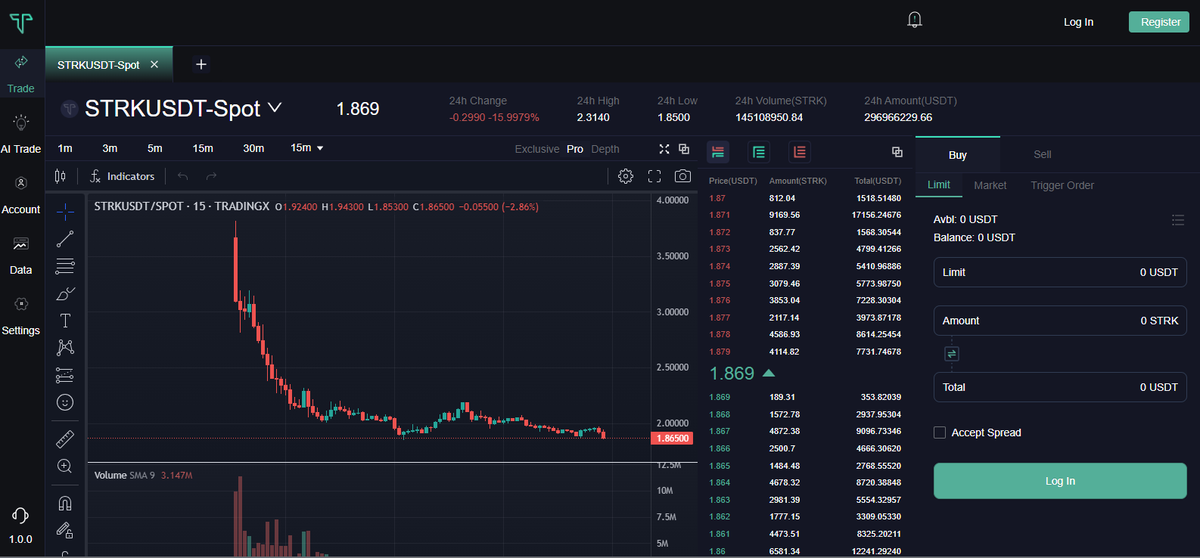Viewport: 1200px width, 558px height.
Task: Open the Settings section in sidebar
Action: (x=21, y=316)
